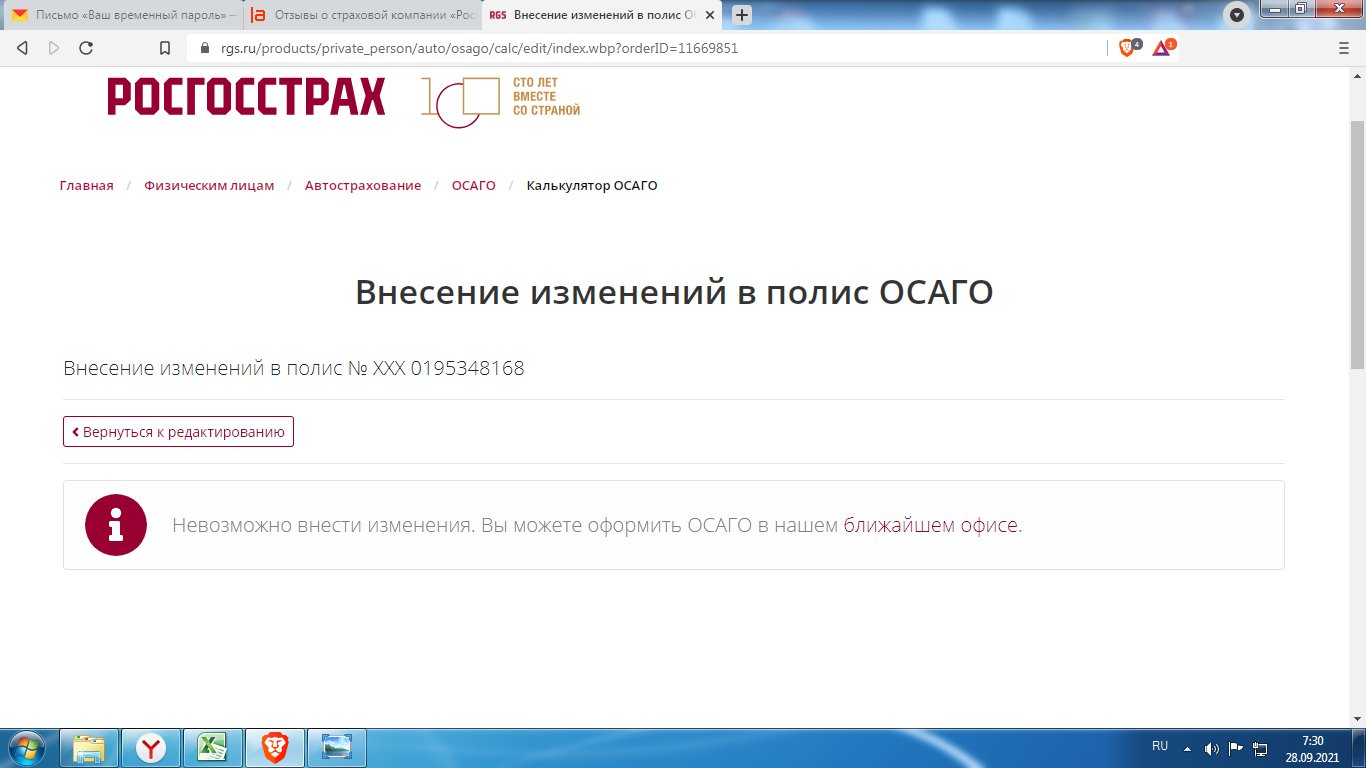Image resolution: width=1366 pixels, height=768 pixels.
Task: Click the round info icon in the notice
Action: 116,525
